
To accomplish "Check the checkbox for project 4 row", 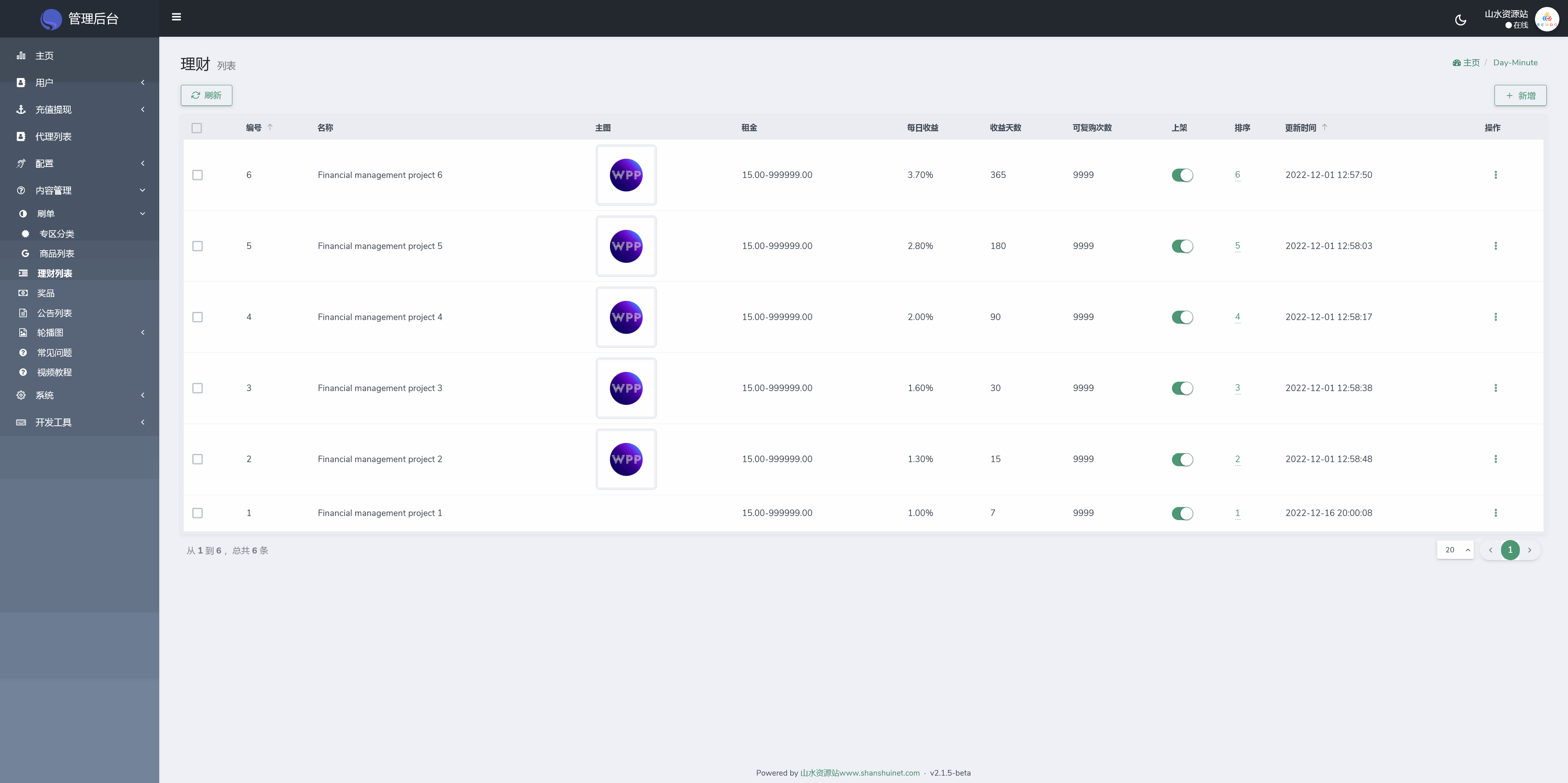I will 197,317.
